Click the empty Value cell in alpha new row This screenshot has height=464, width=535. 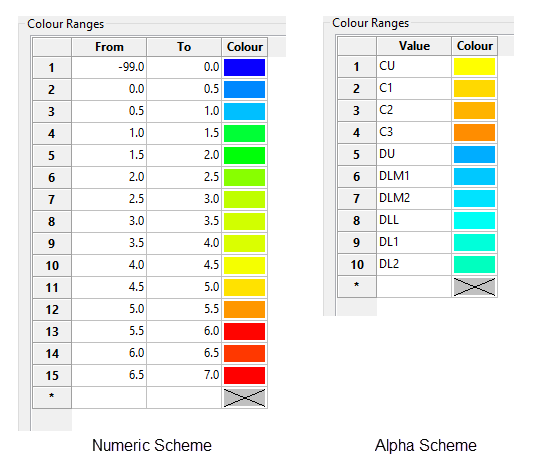[x=414, y=286]
